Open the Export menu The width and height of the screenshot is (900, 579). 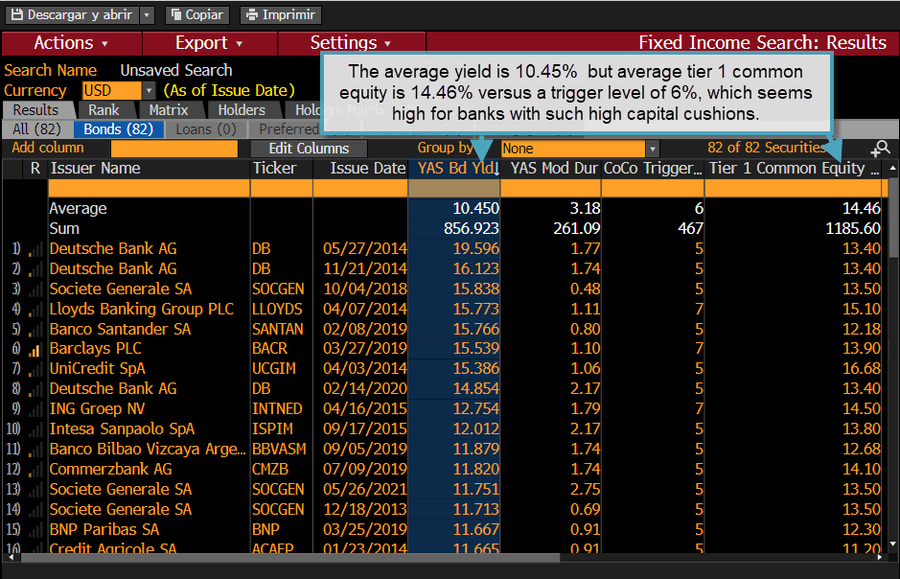pos(210,43)
